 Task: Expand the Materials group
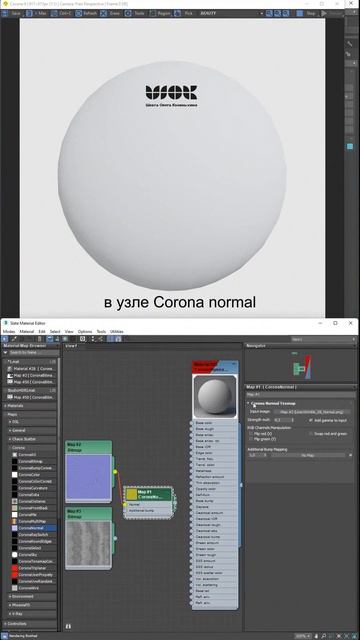click(x=29, y=406)
